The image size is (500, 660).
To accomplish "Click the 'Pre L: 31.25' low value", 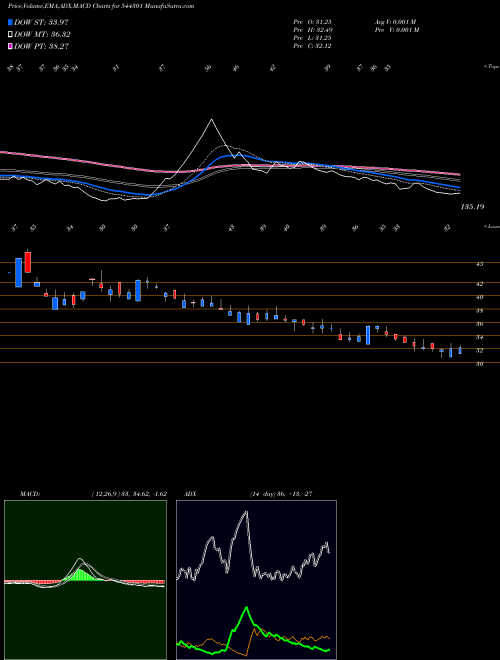I will (312, 38).
